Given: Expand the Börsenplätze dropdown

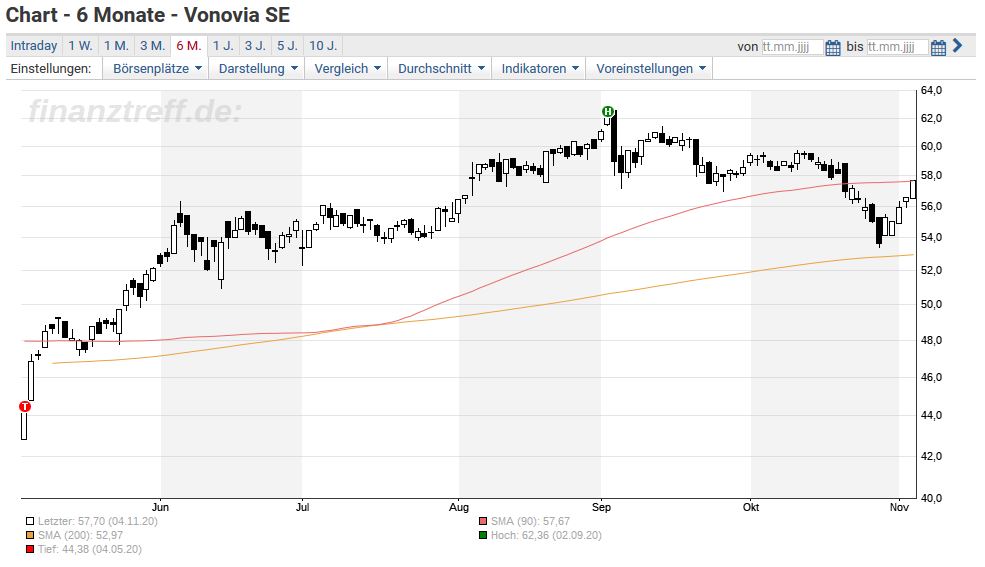Looking at the screenshot, I should pyautogui.click(x=157, y=68).
